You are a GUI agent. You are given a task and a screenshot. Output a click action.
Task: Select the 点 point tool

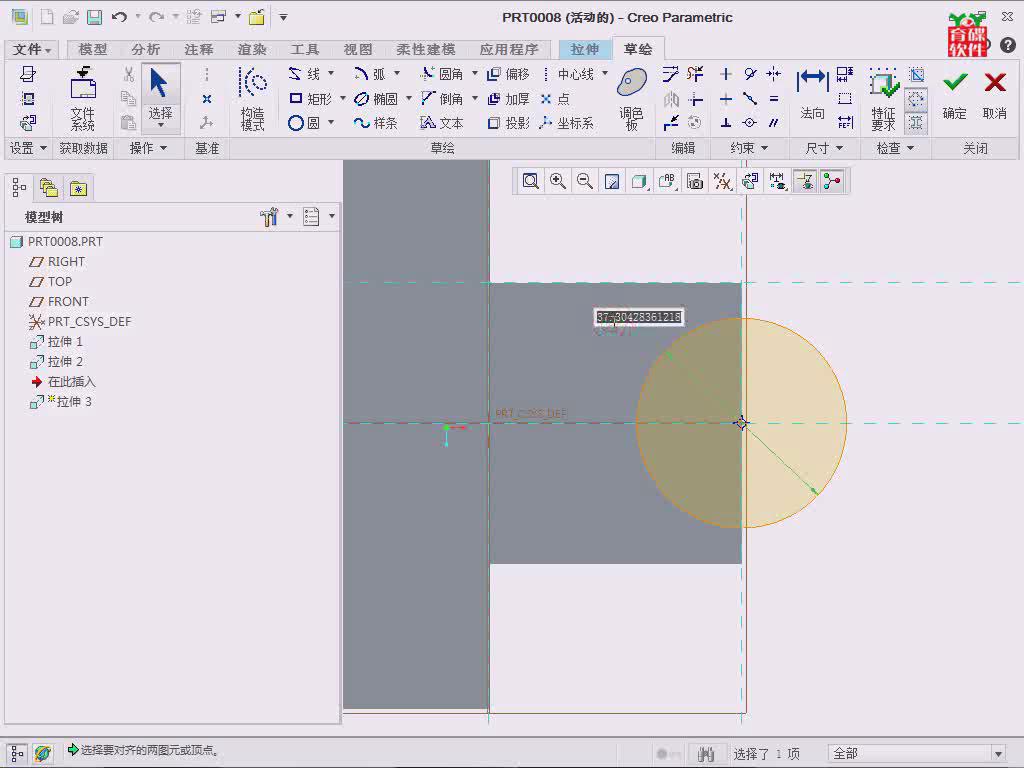point(555,99)
